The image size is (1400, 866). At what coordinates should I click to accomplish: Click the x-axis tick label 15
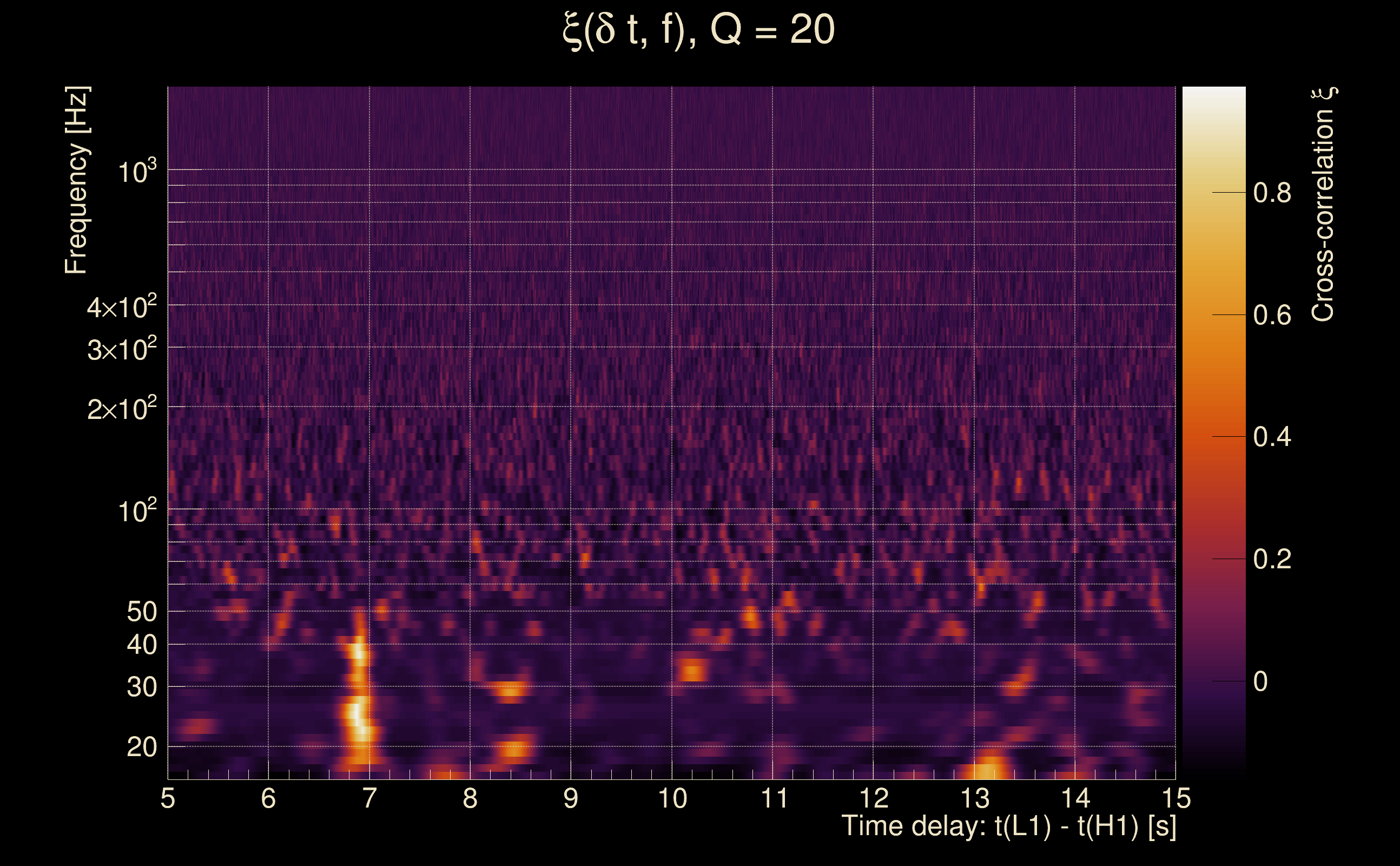1176,798
